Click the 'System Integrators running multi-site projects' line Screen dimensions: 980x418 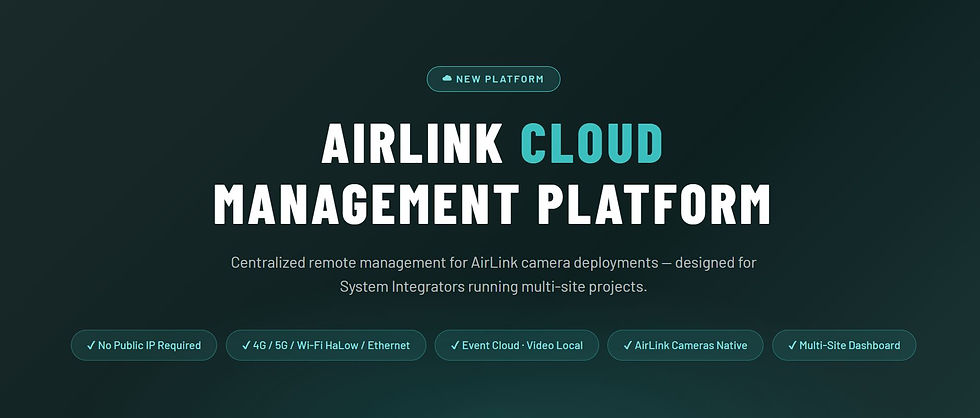pos(494,287)
